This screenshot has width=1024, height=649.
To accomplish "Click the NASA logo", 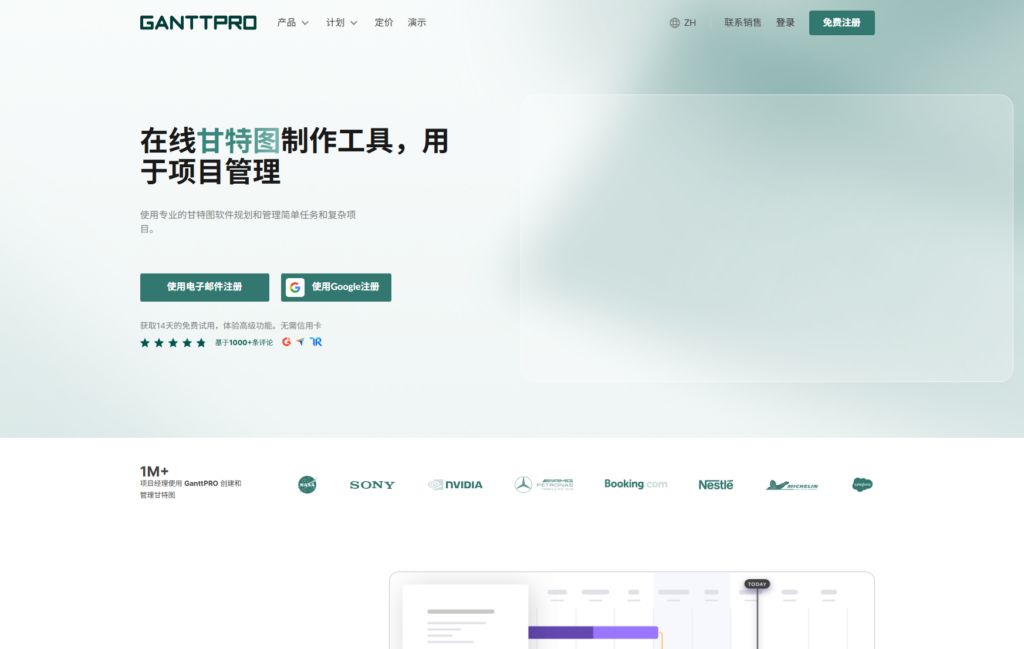I will coord(307,484).
